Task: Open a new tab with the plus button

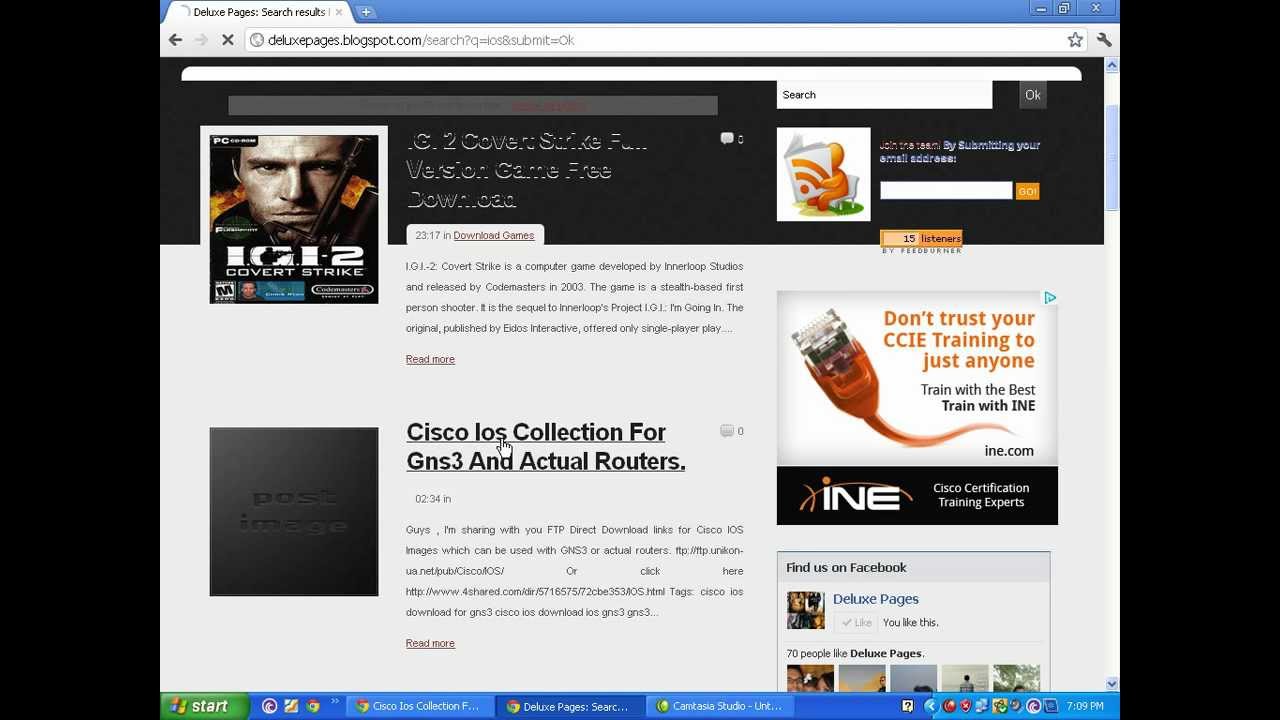Action: (366, 12)
